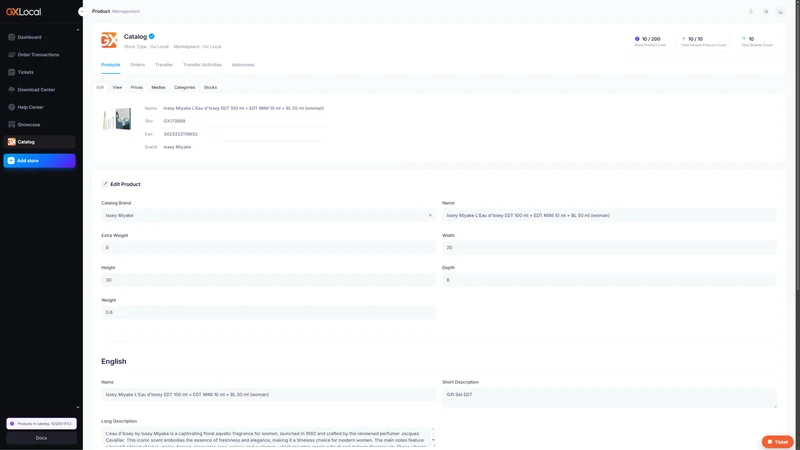Focus the Height input field
Screen dimensions: 800x450
268,280
